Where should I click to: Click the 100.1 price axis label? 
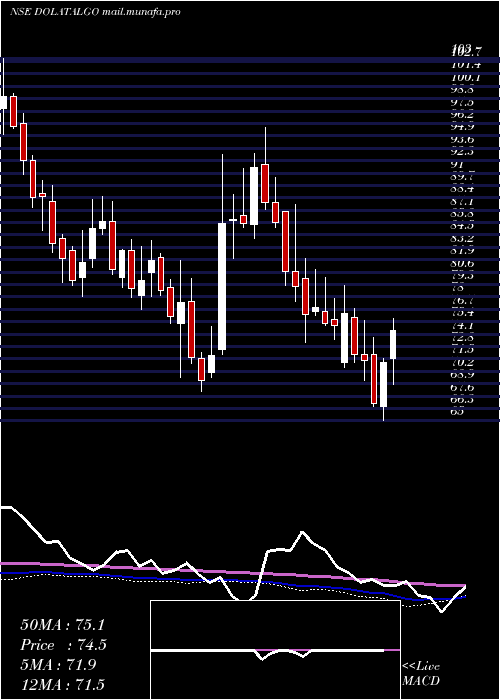coord(466,78)
